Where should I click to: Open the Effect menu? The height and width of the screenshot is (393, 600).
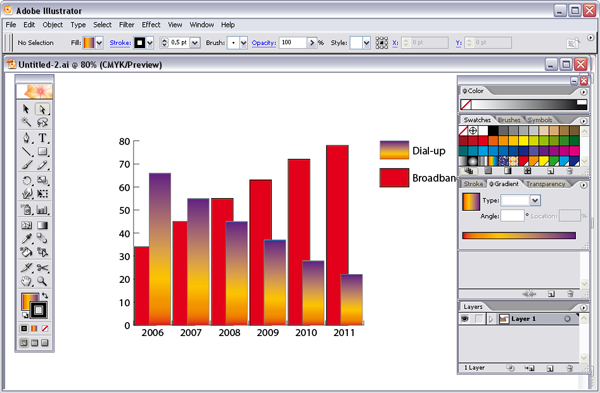pyautogui.click(x=151, y=25)
